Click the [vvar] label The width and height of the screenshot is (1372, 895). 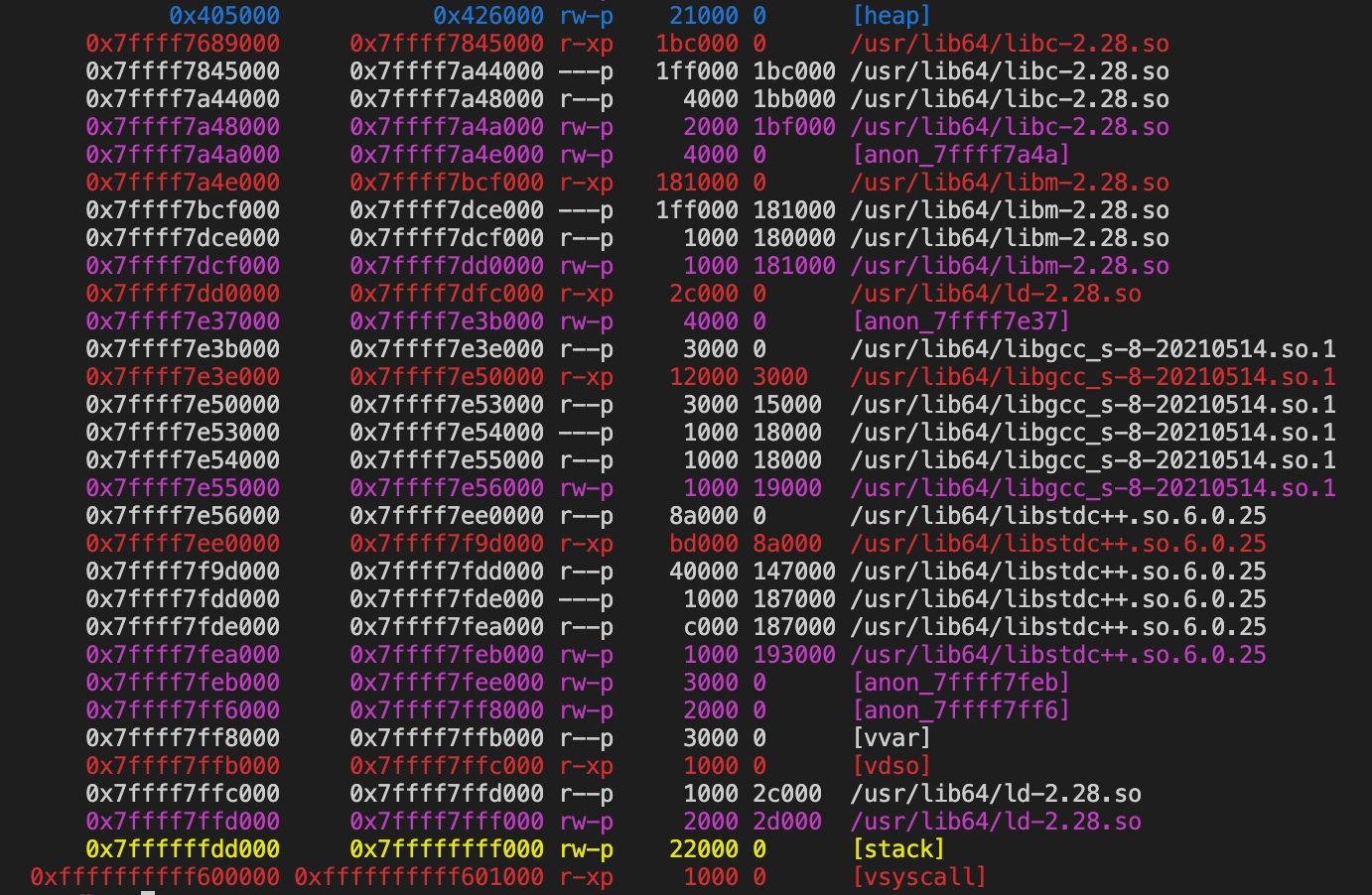tap(892, 738)
